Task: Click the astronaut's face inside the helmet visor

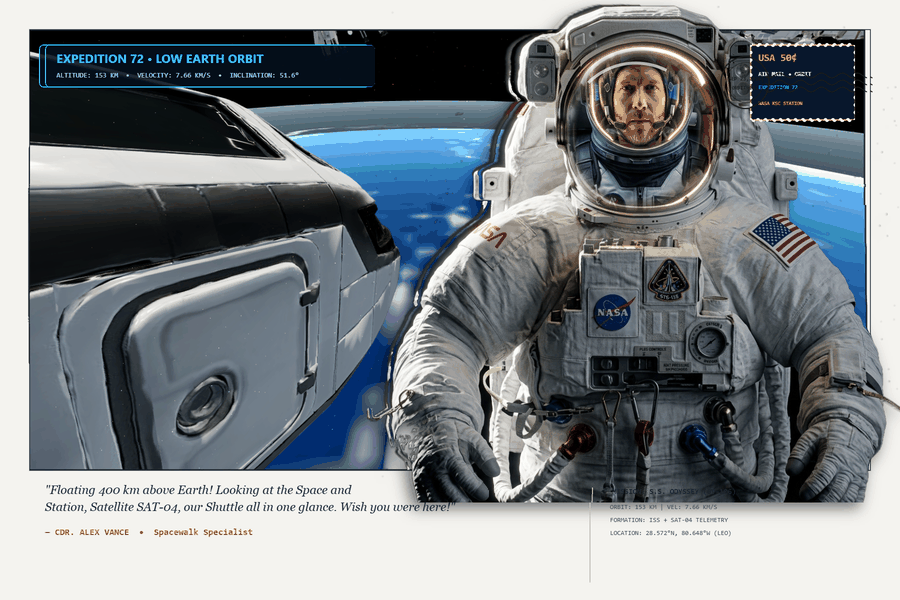Action: pos(638,106)
